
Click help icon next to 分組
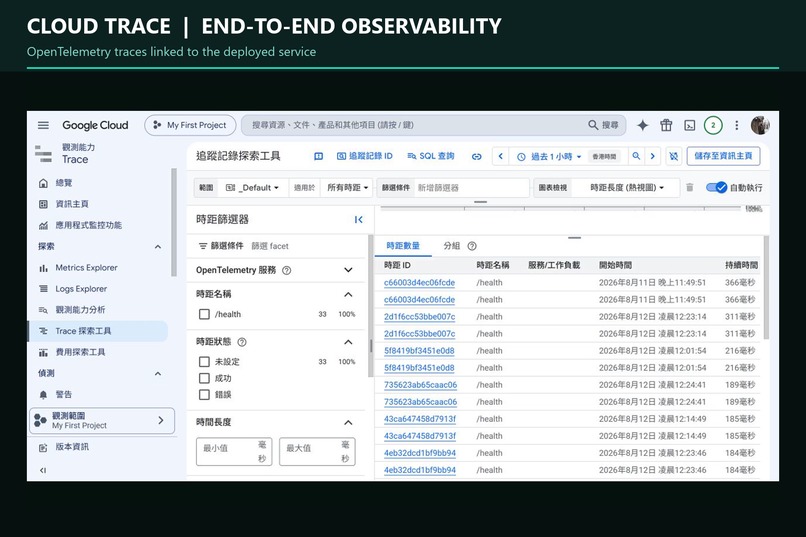point(472,246)
